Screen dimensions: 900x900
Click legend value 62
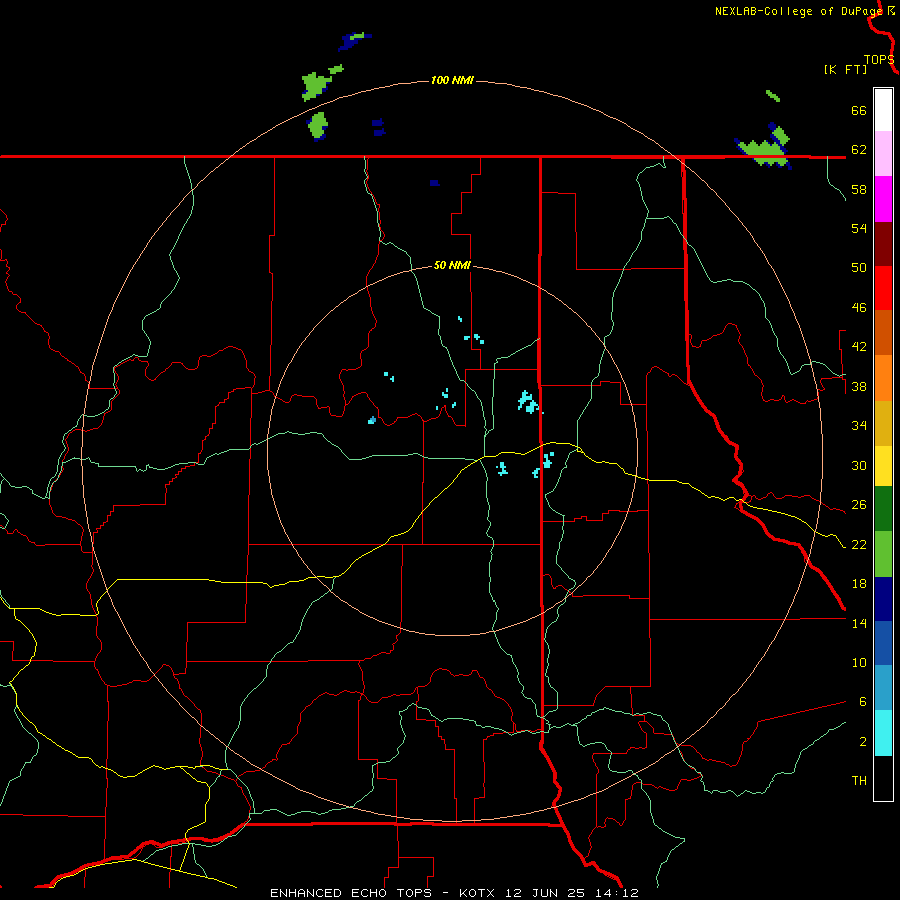(x=859, y=149)
